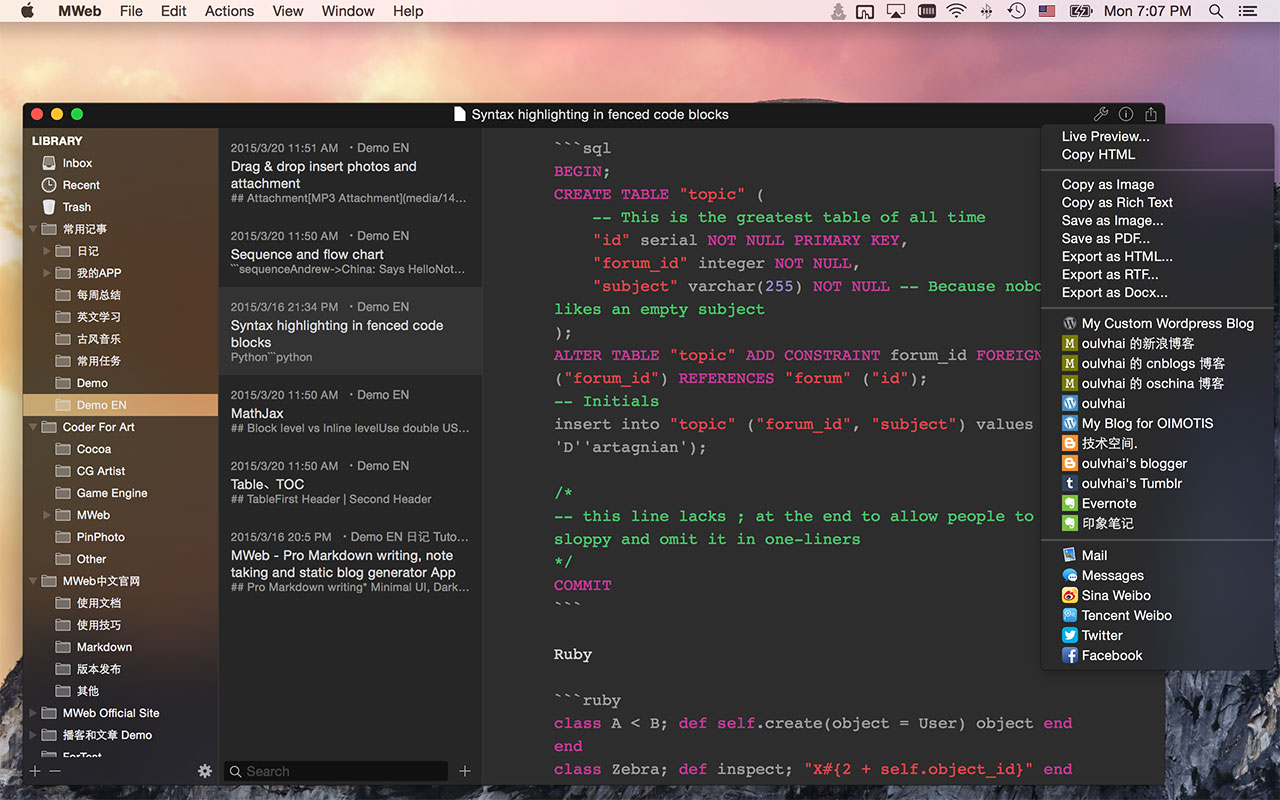Screen dimensions: 1280x800
Task: Click the Spotlight search icon in the menu bar
Action: pos(1215,11)
